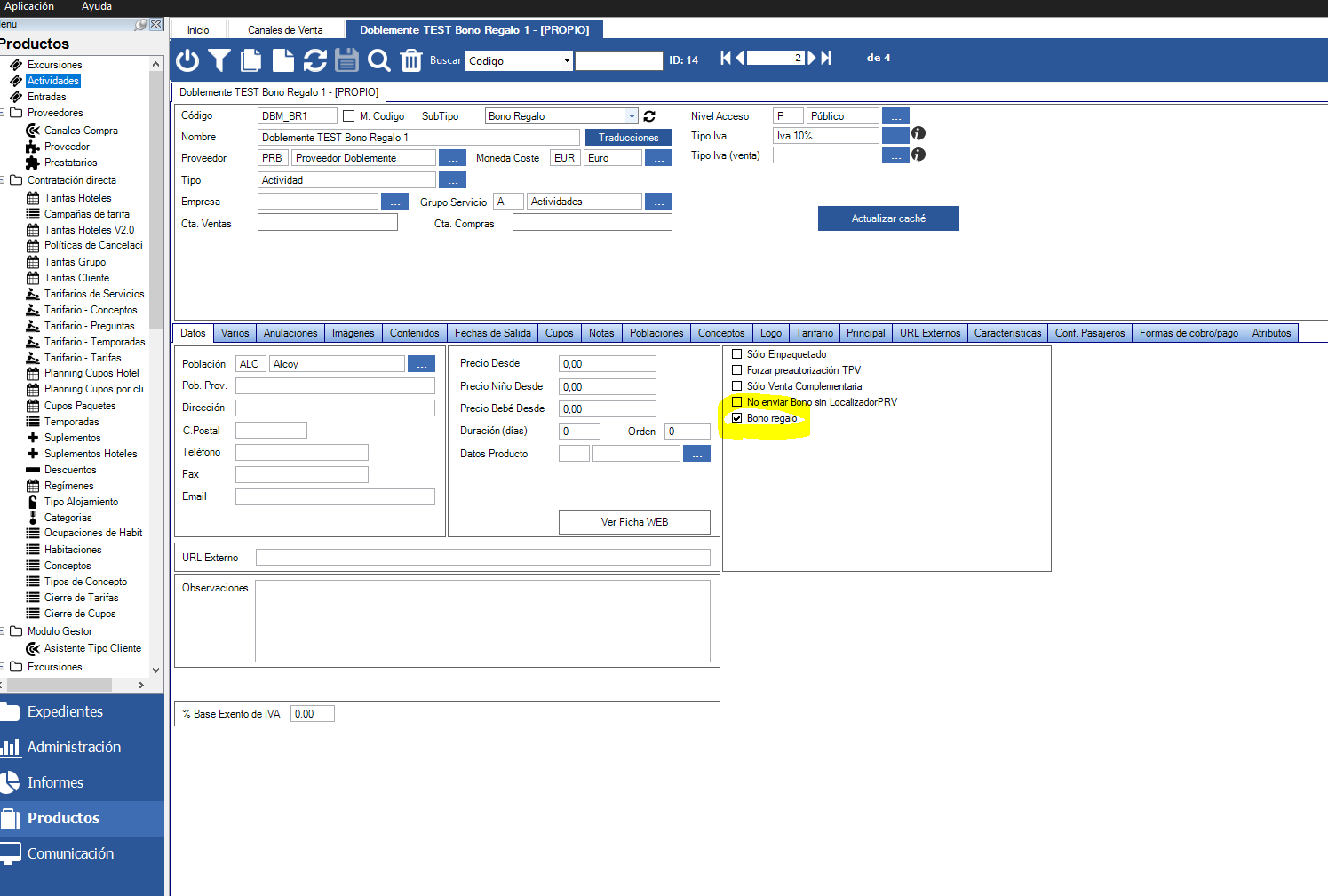
Task: Switch to Inicio tab
Action: [198, 30]
